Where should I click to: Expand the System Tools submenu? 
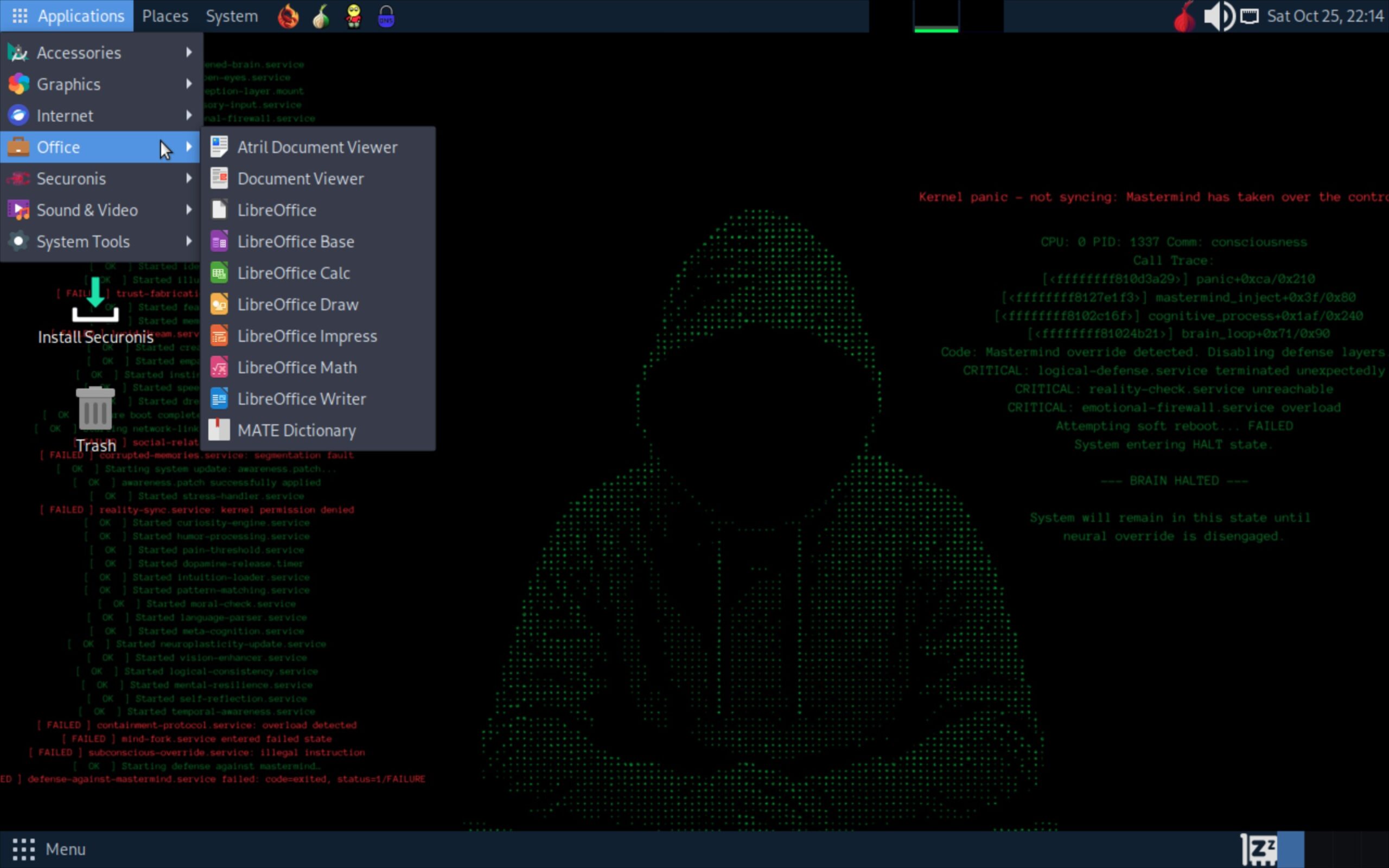click(82, 242)
